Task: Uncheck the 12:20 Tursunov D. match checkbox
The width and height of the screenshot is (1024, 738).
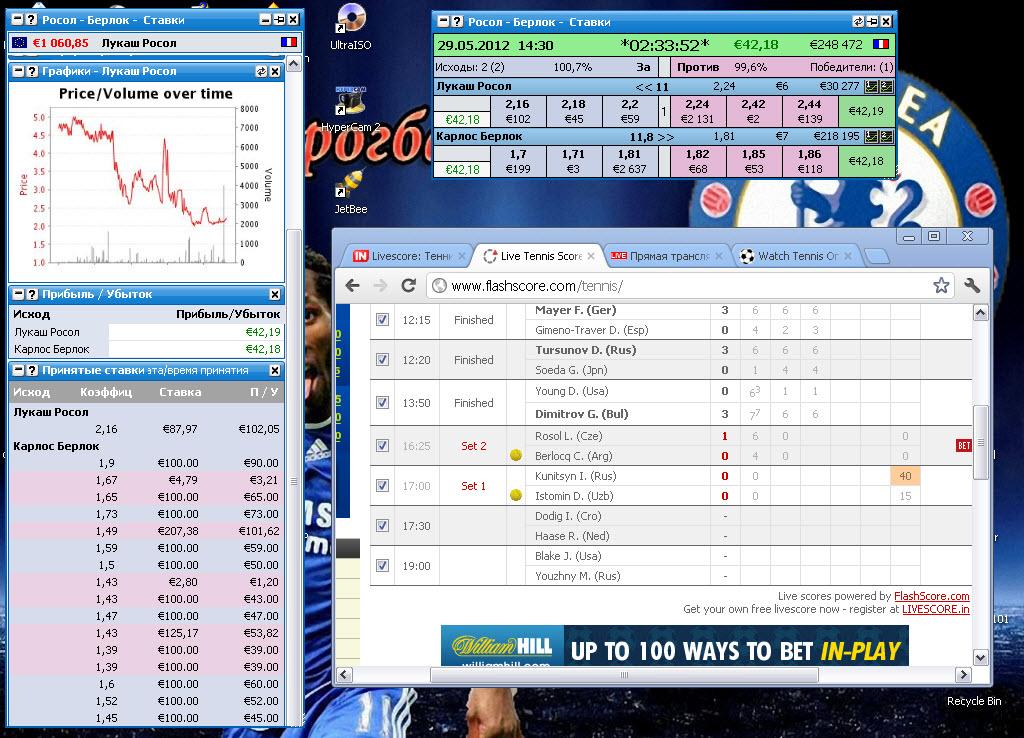Action: click(383, 359)
